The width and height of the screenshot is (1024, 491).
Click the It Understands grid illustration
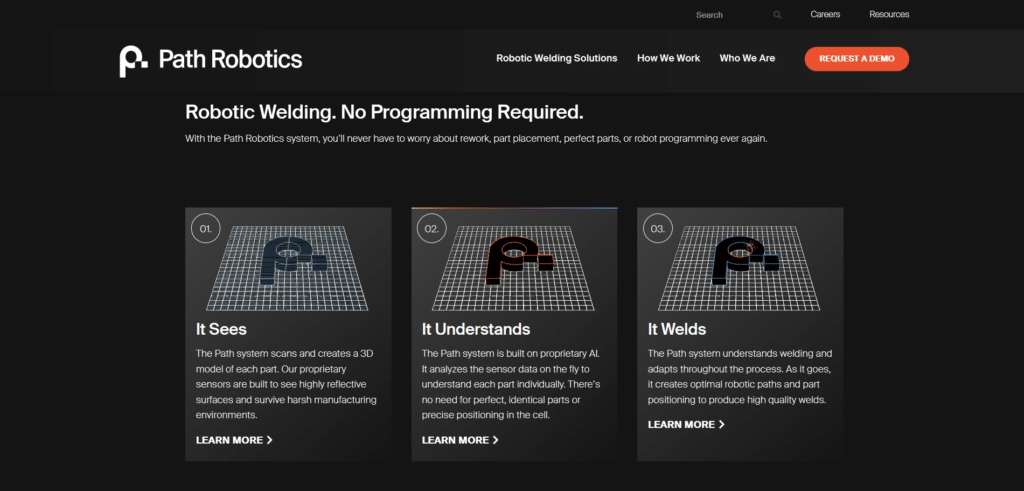coord(513,269)
